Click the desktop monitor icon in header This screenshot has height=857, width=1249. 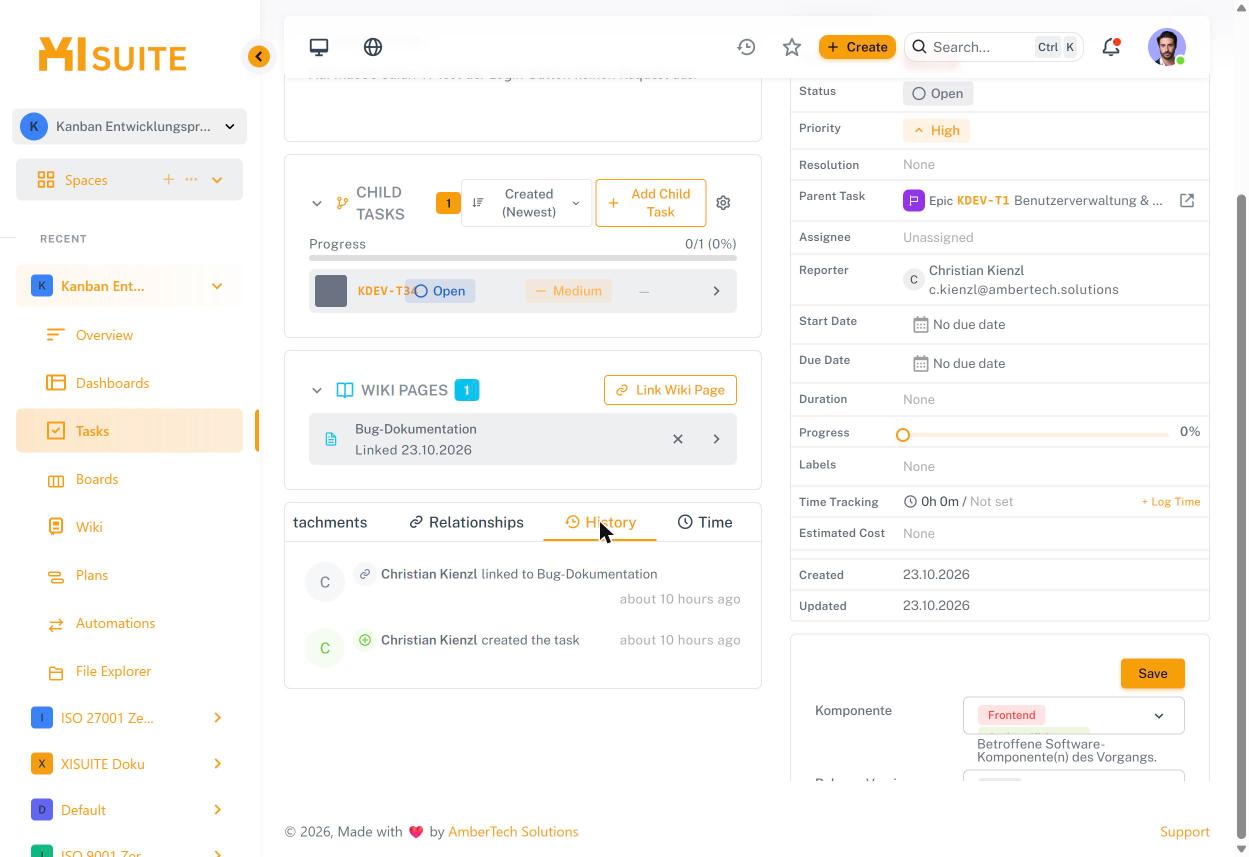click(x=319, y=47)
